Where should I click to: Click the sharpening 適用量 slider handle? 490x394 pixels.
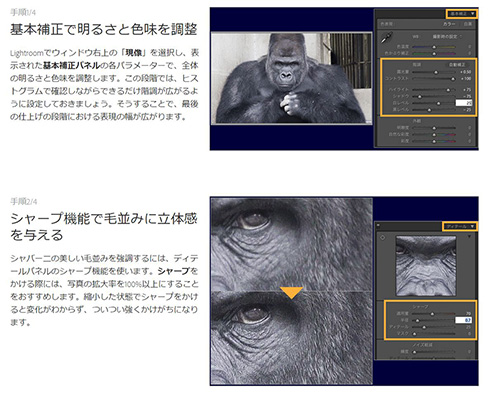click(x=432, y=314)
